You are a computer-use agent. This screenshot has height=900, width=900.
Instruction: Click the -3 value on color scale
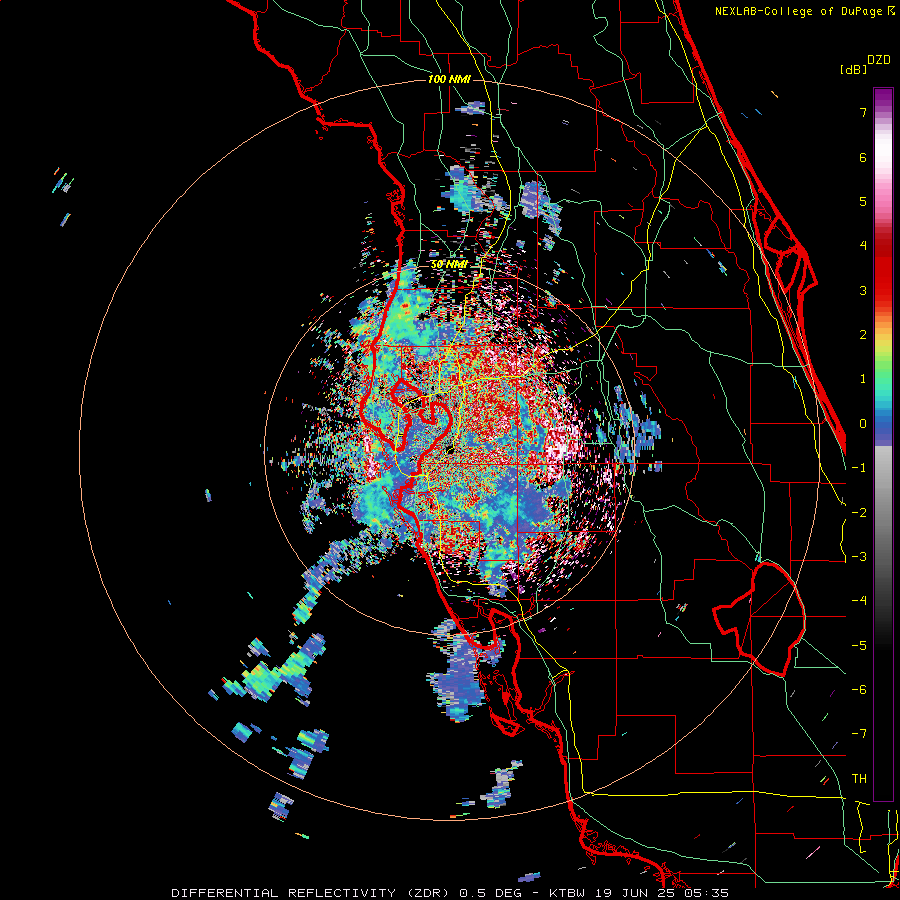(859, 557)
